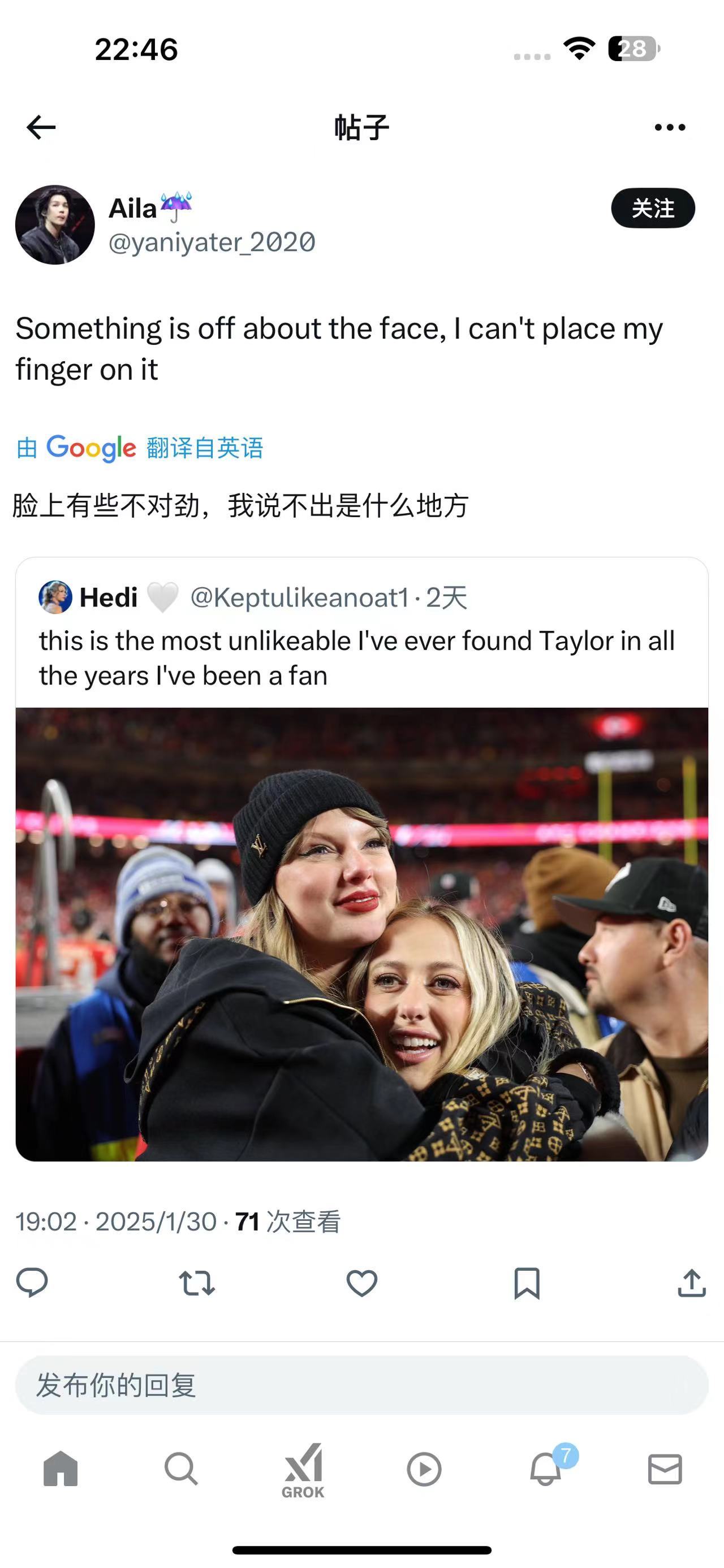The image size is (724, 1568).
Task: Open the video play tab icon
Action: 424,1470
